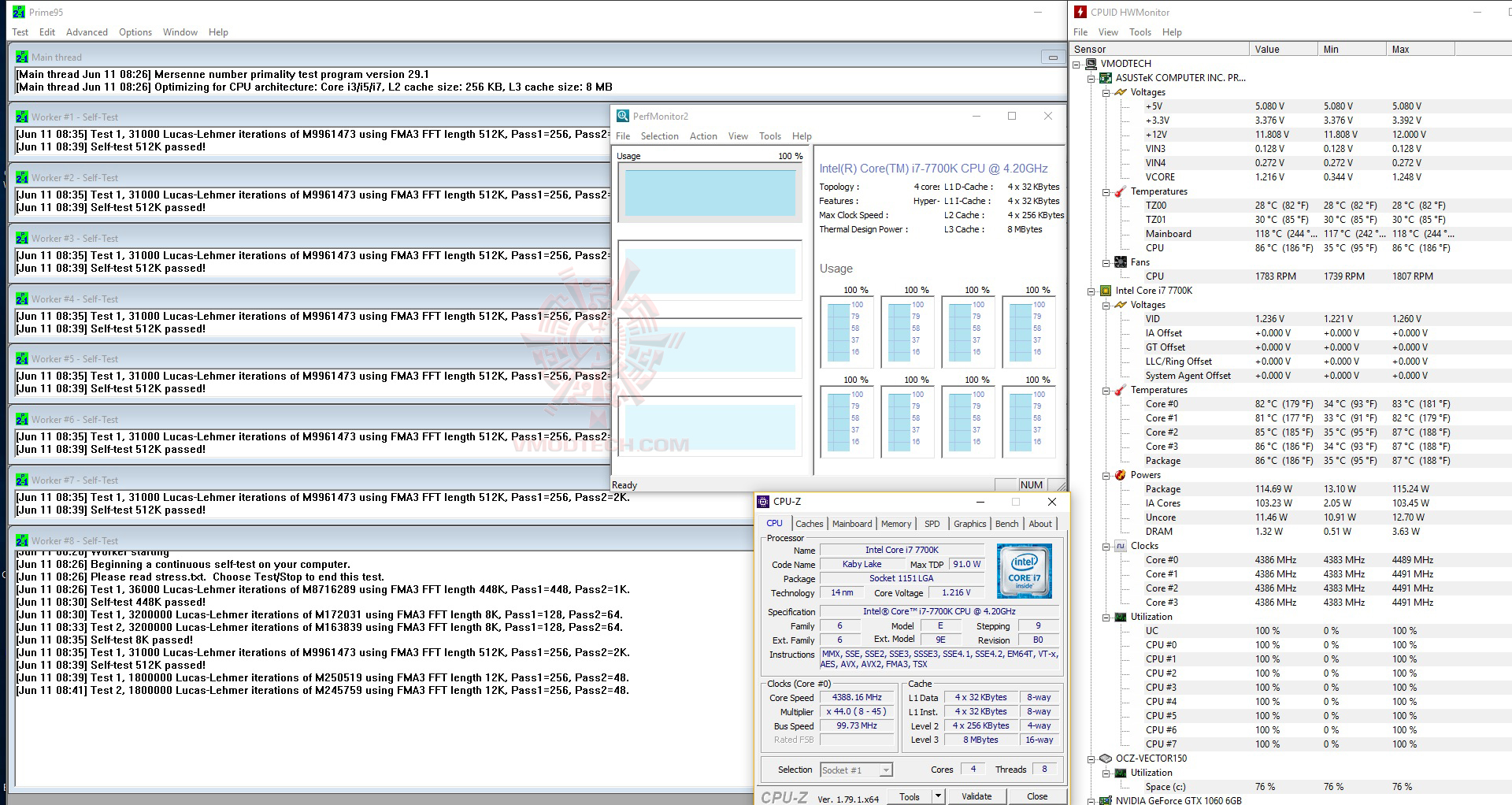Select the Mainboard temperature row in HWMonitor
Viewport: 1512px width, 805px height.
tap(1291, 234)
